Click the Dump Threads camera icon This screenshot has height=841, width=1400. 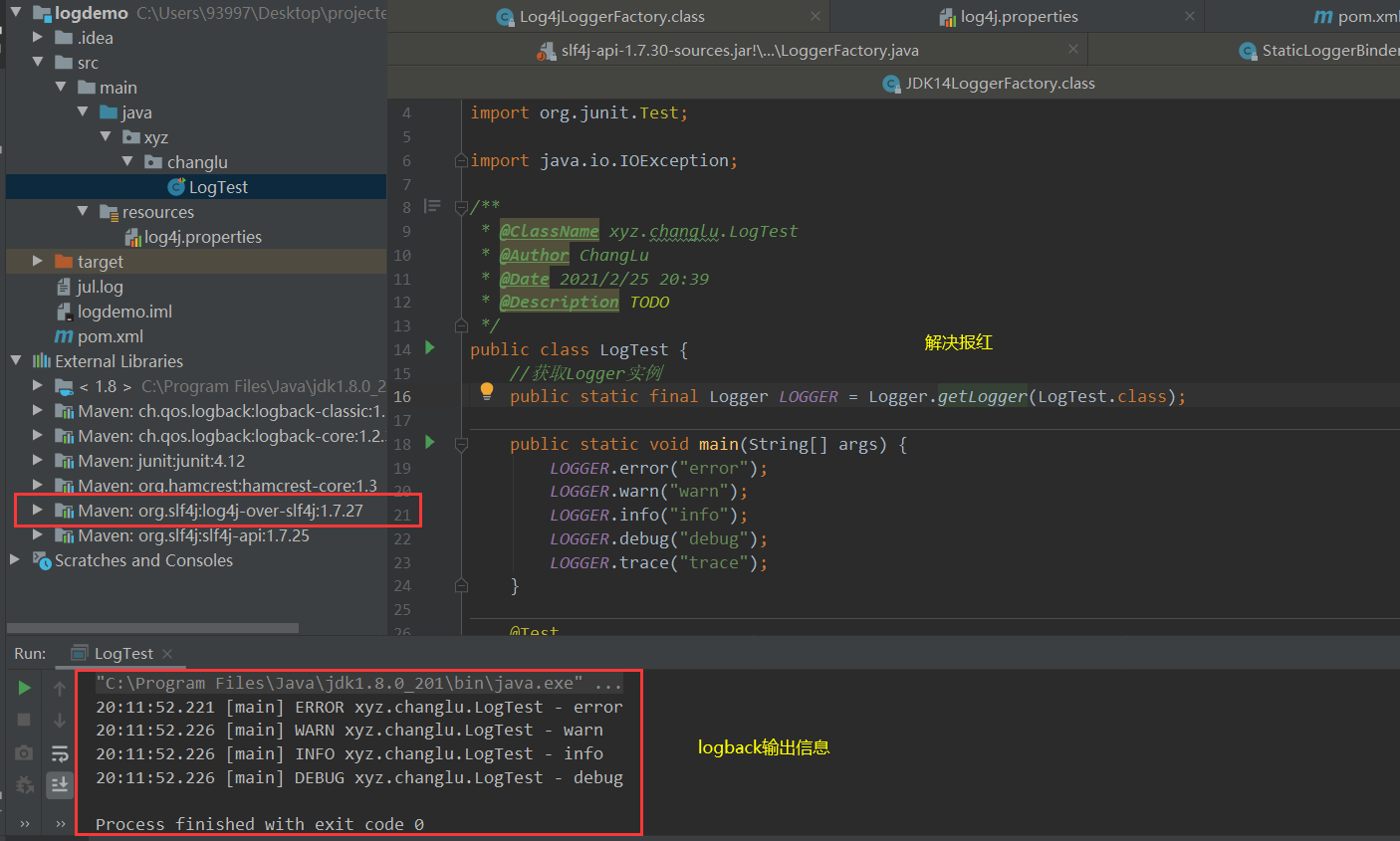(24, 753)
